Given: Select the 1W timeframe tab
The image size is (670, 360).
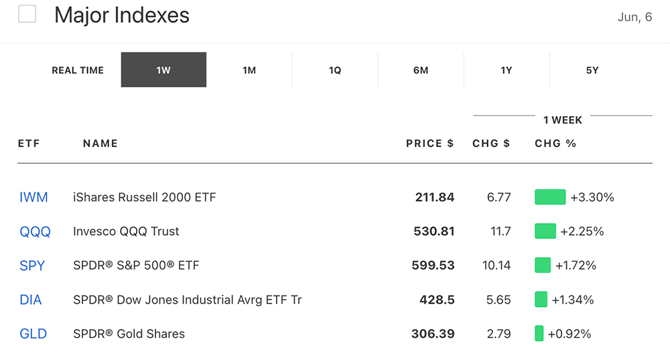Looking at the screenshot, I should (x=164, y=70).
